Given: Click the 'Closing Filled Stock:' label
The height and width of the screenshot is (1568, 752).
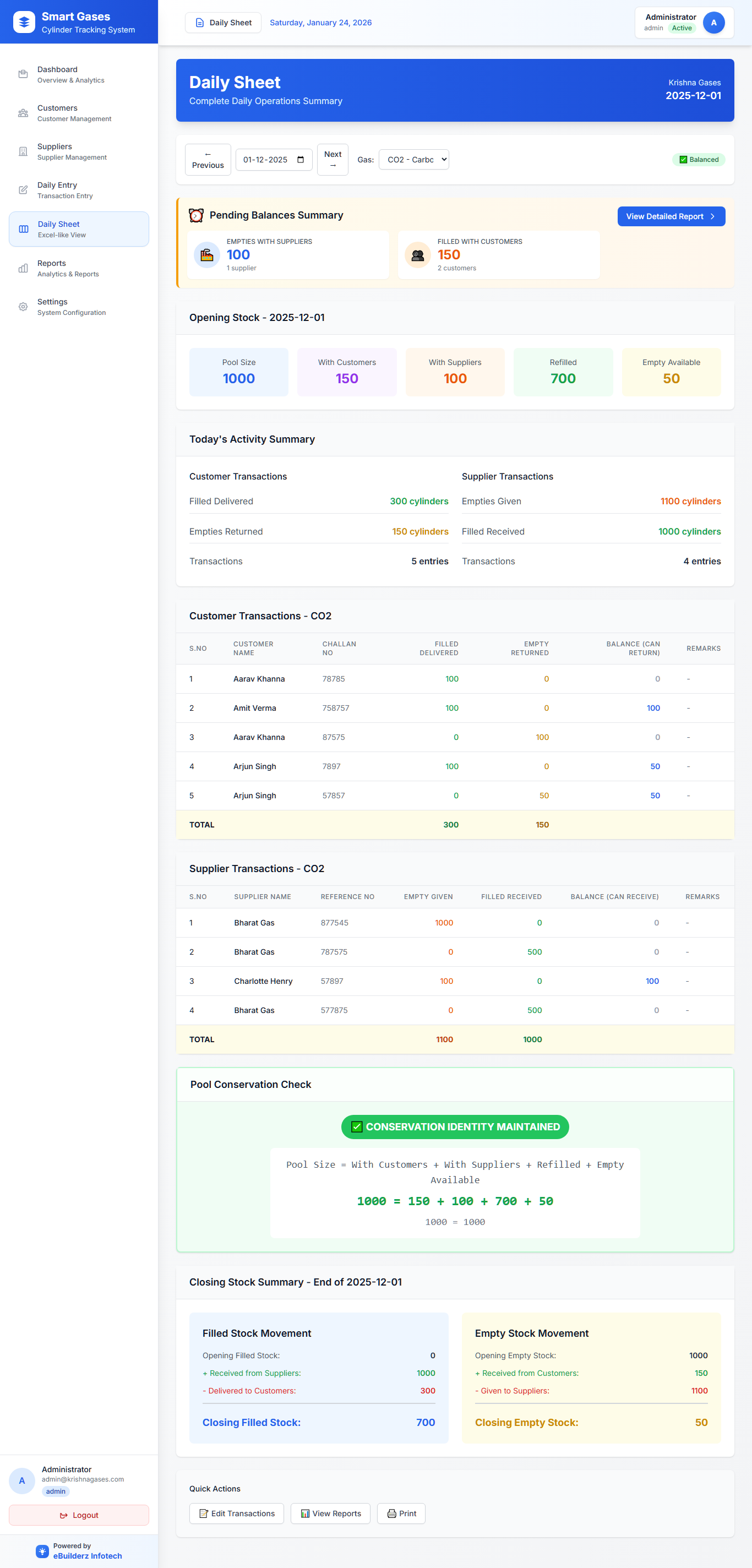Looking at the screenshot, I should click(251, 1423).
